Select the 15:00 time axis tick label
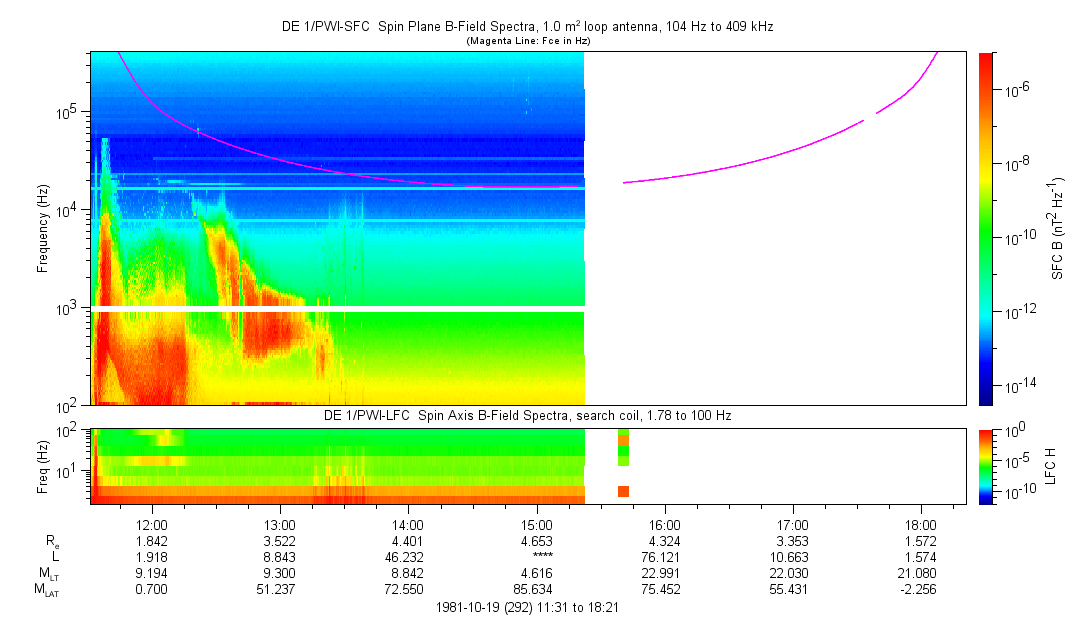The height and width of the screenshot is (620, 1083). (x=536, y=524)
